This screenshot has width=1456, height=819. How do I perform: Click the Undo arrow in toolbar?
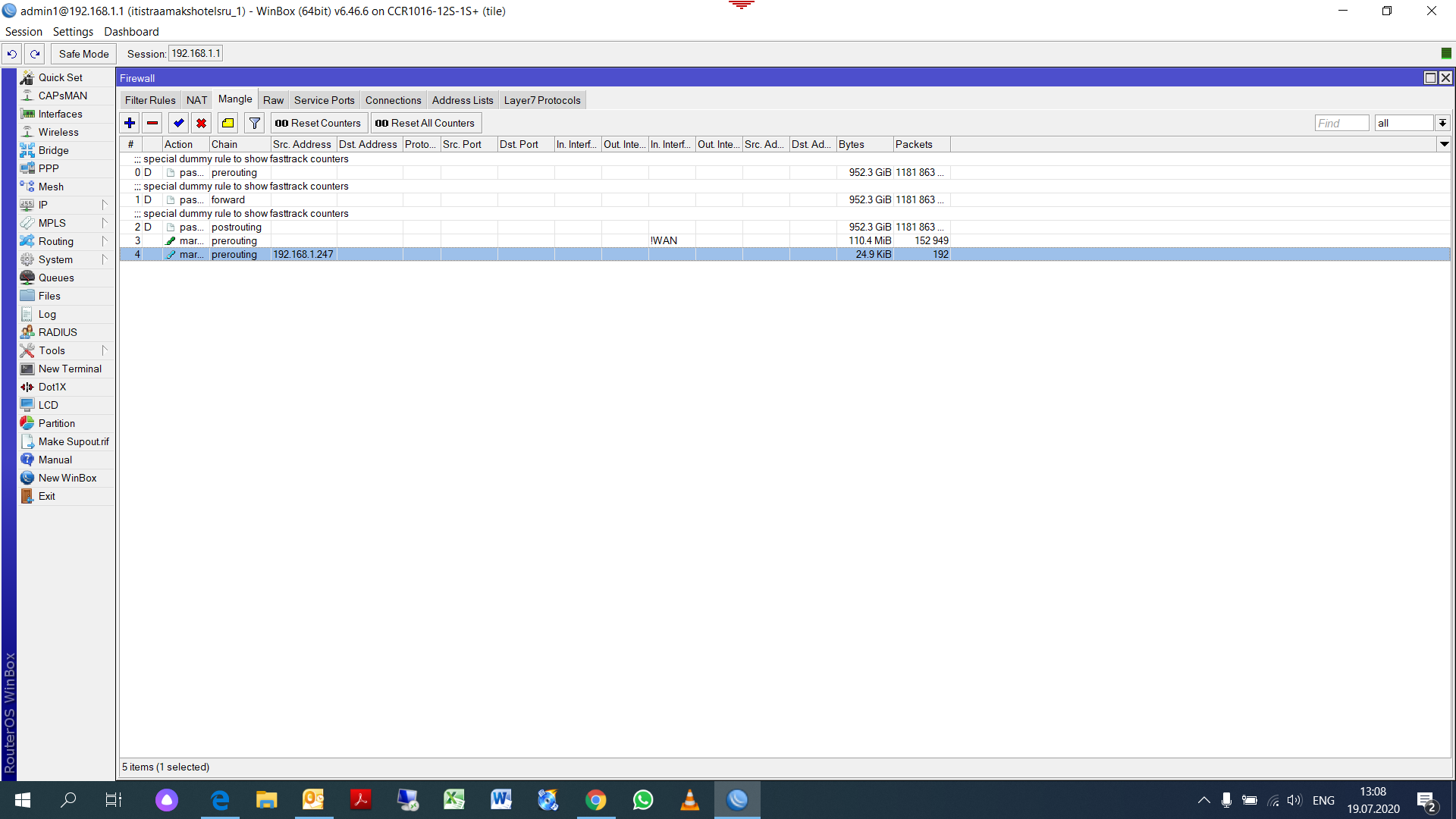click(12, 54)
